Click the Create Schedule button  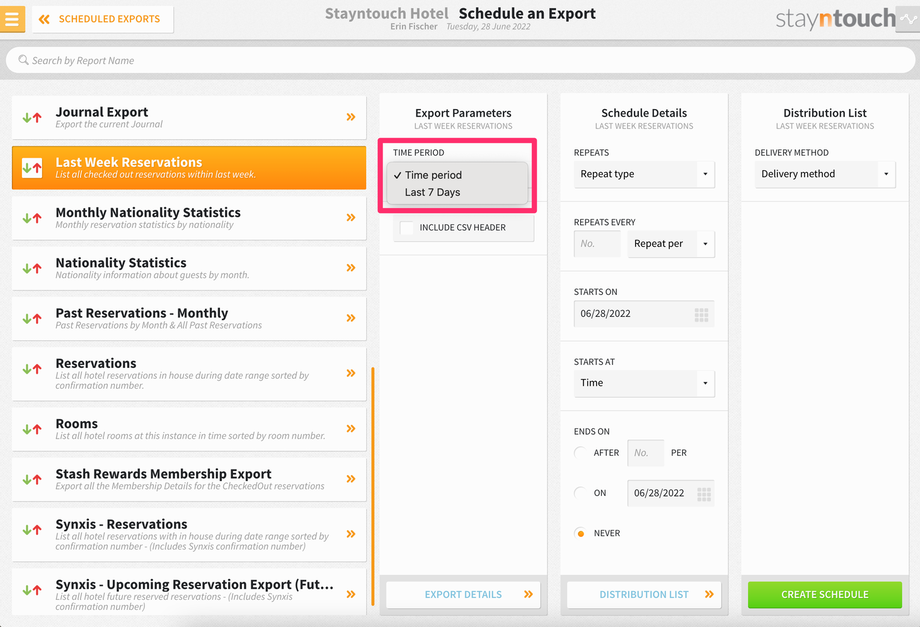[x=824, y=594]
